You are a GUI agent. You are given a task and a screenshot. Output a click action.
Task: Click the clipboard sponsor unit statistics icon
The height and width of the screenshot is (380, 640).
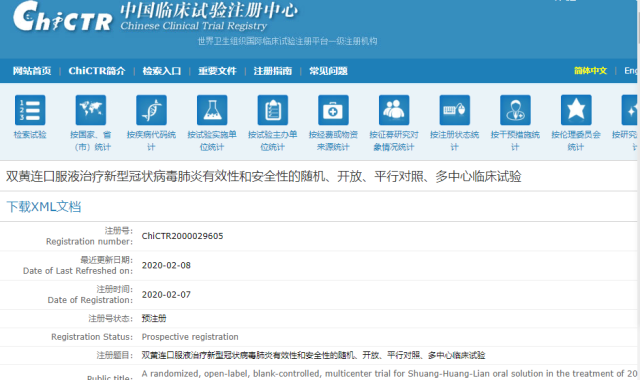pos(273,110)
